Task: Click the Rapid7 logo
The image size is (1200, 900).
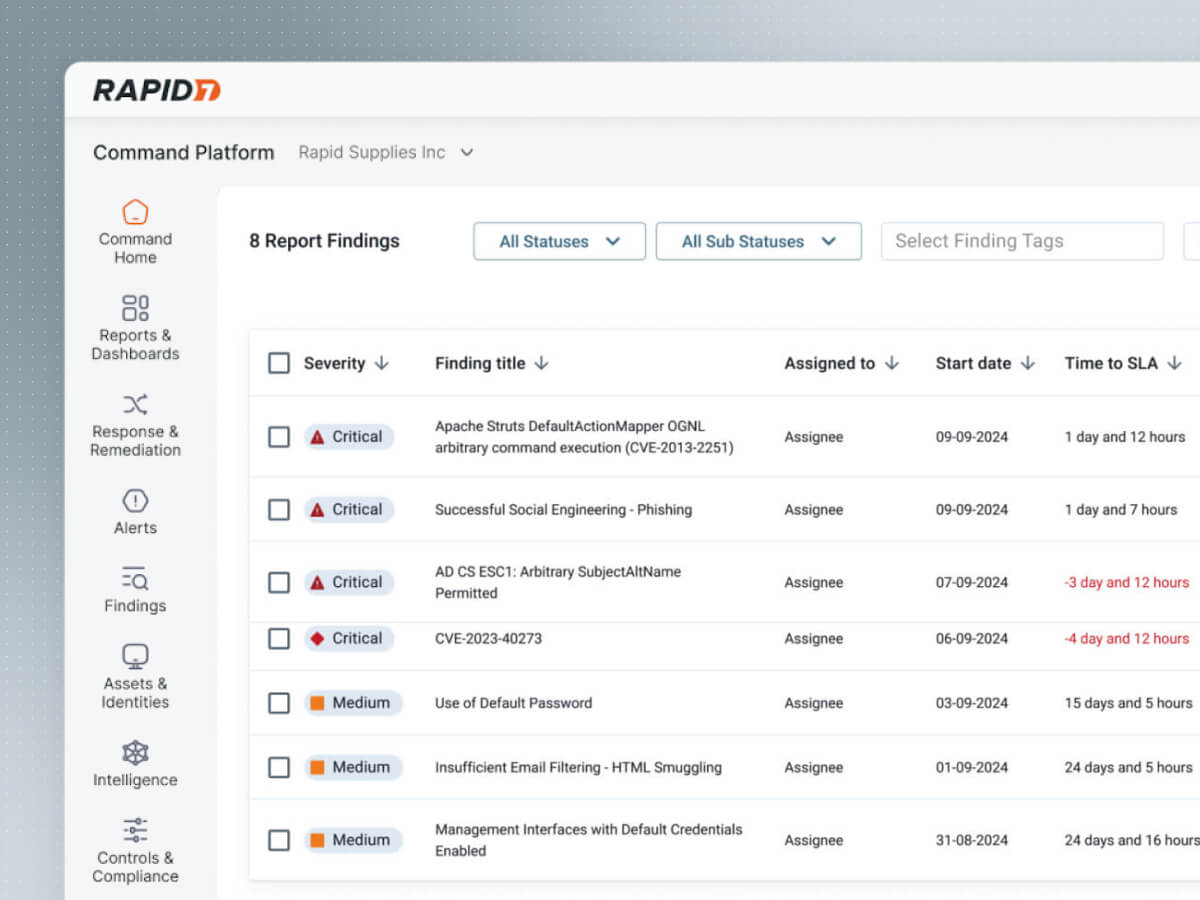Action: coord(157,90)
